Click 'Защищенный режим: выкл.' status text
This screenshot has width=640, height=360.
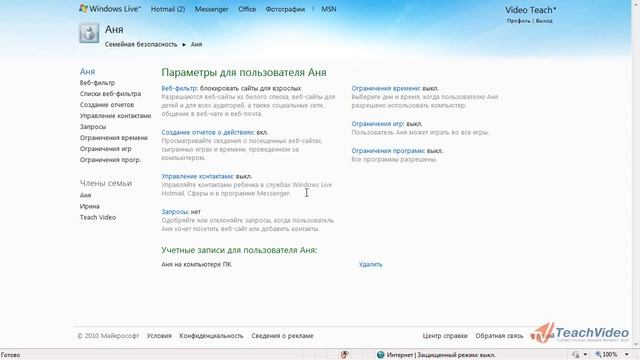tap(456, 355)
